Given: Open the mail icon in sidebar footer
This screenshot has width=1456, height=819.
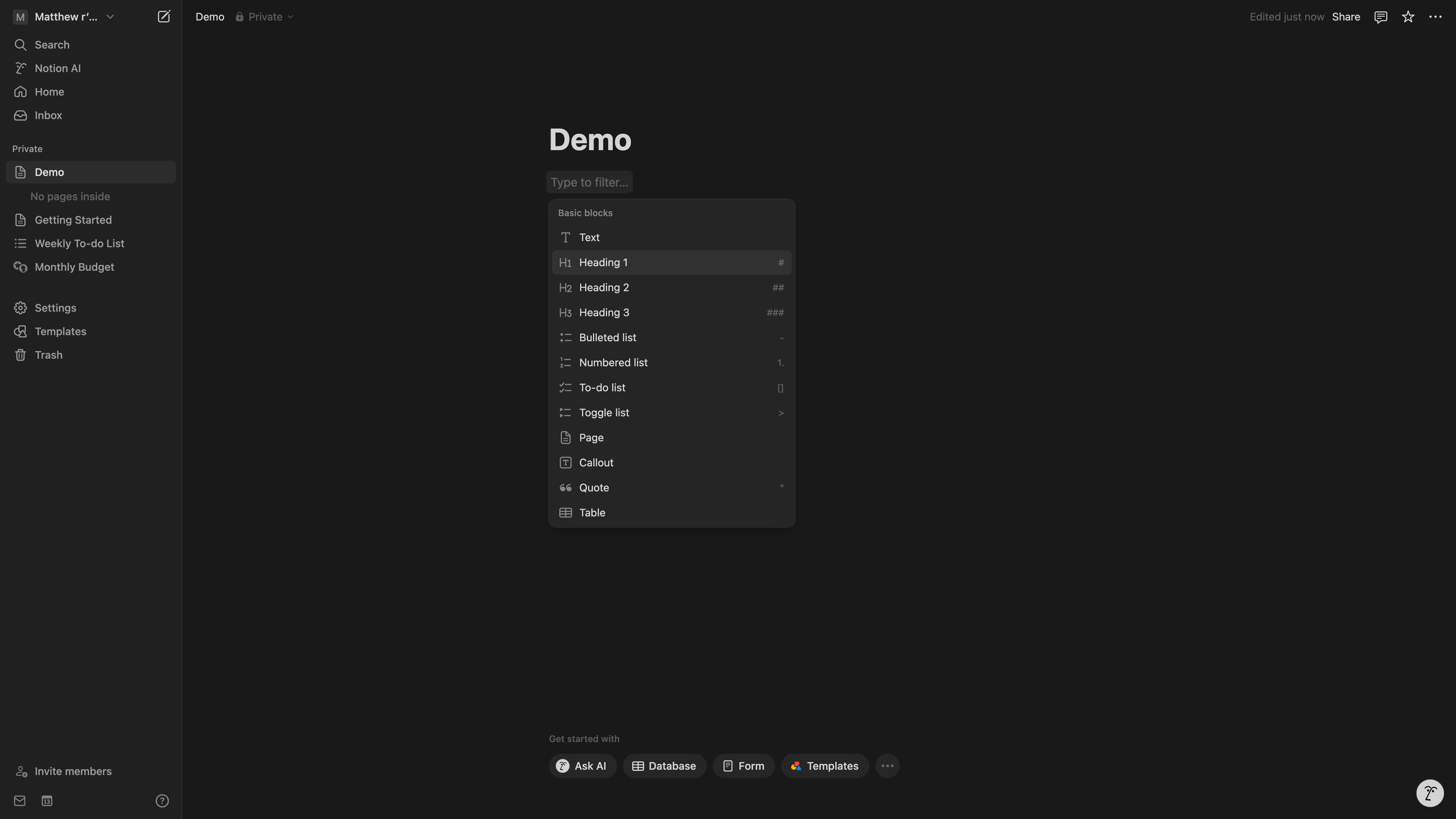Looking at the screenshot, I should click(20, 801).
